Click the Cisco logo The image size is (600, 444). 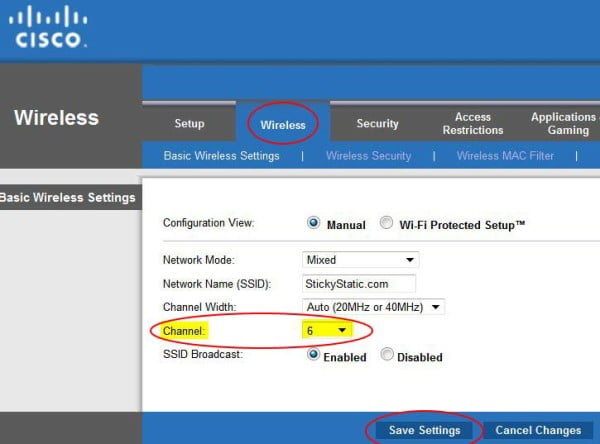click(48, 27)
